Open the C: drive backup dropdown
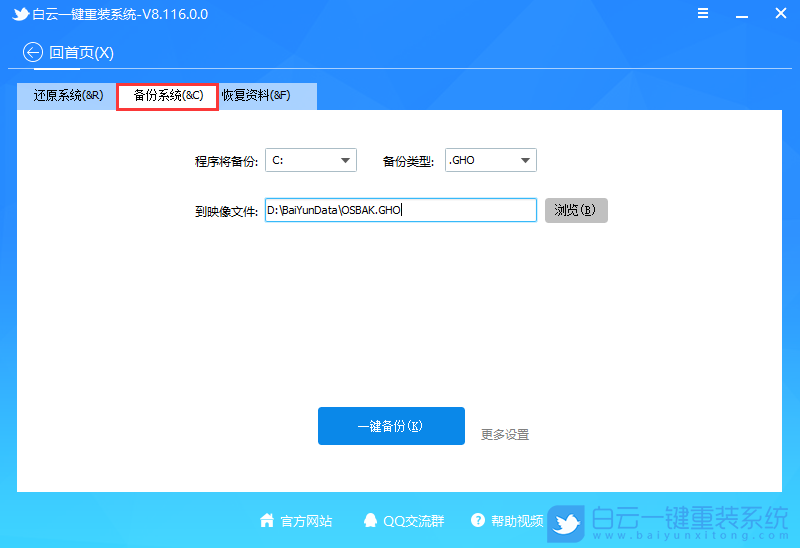Screen dimensions: 800x548 311,160
